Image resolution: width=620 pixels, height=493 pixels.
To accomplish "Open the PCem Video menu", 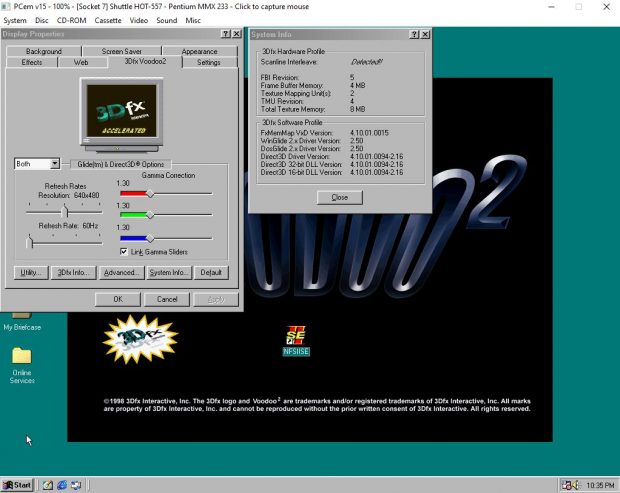I will coord(139,20).
